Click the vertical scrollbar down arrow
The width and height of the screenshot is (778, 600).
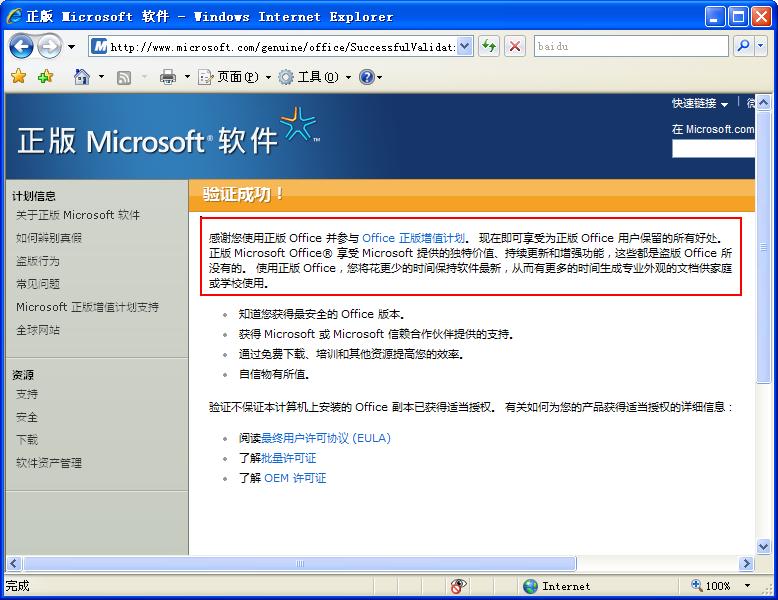tap(763, 546)
